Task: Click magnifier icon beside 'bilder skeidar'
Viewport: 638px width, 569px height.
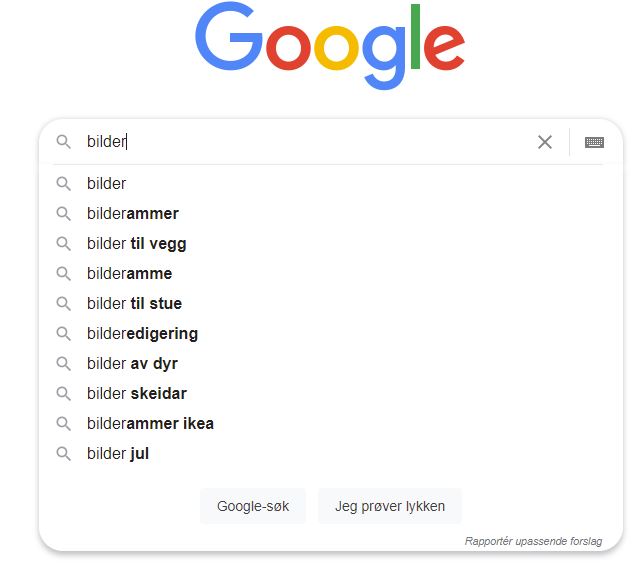Action: [x=64, y=393]
